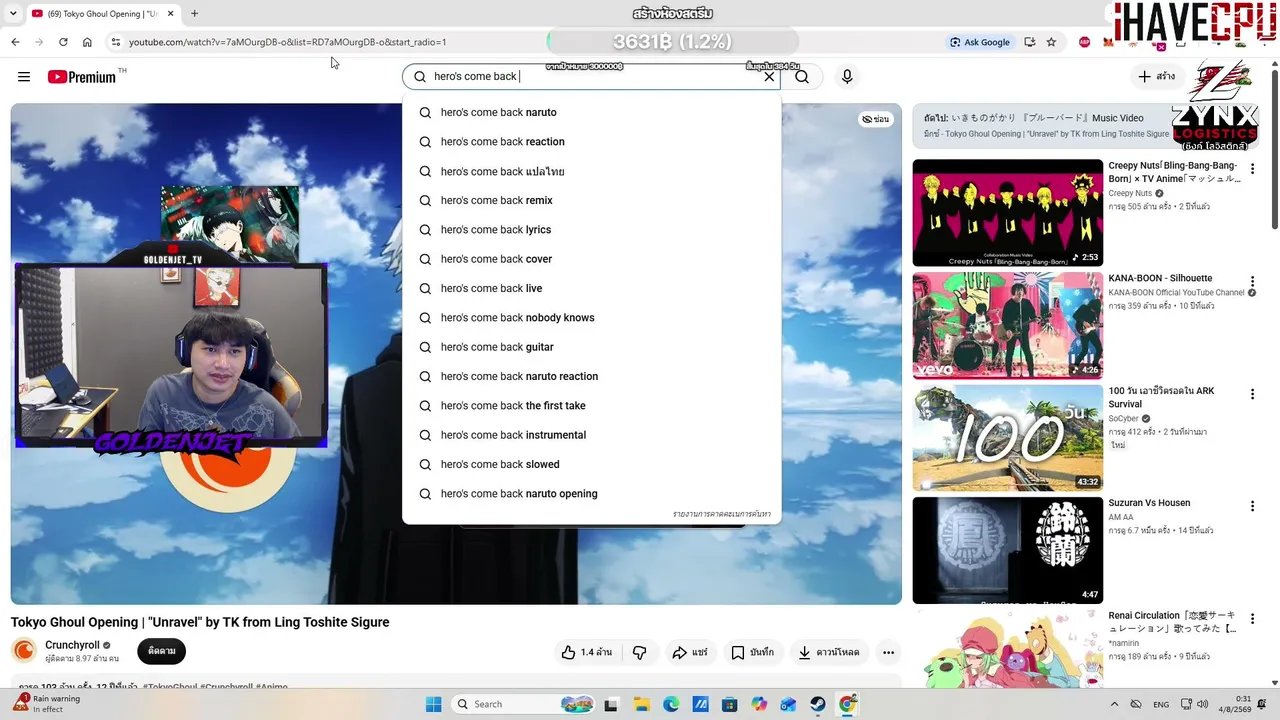The image size is (1280, 720).
Task: Start voice search with the microphone
Action: coord(847,77)
